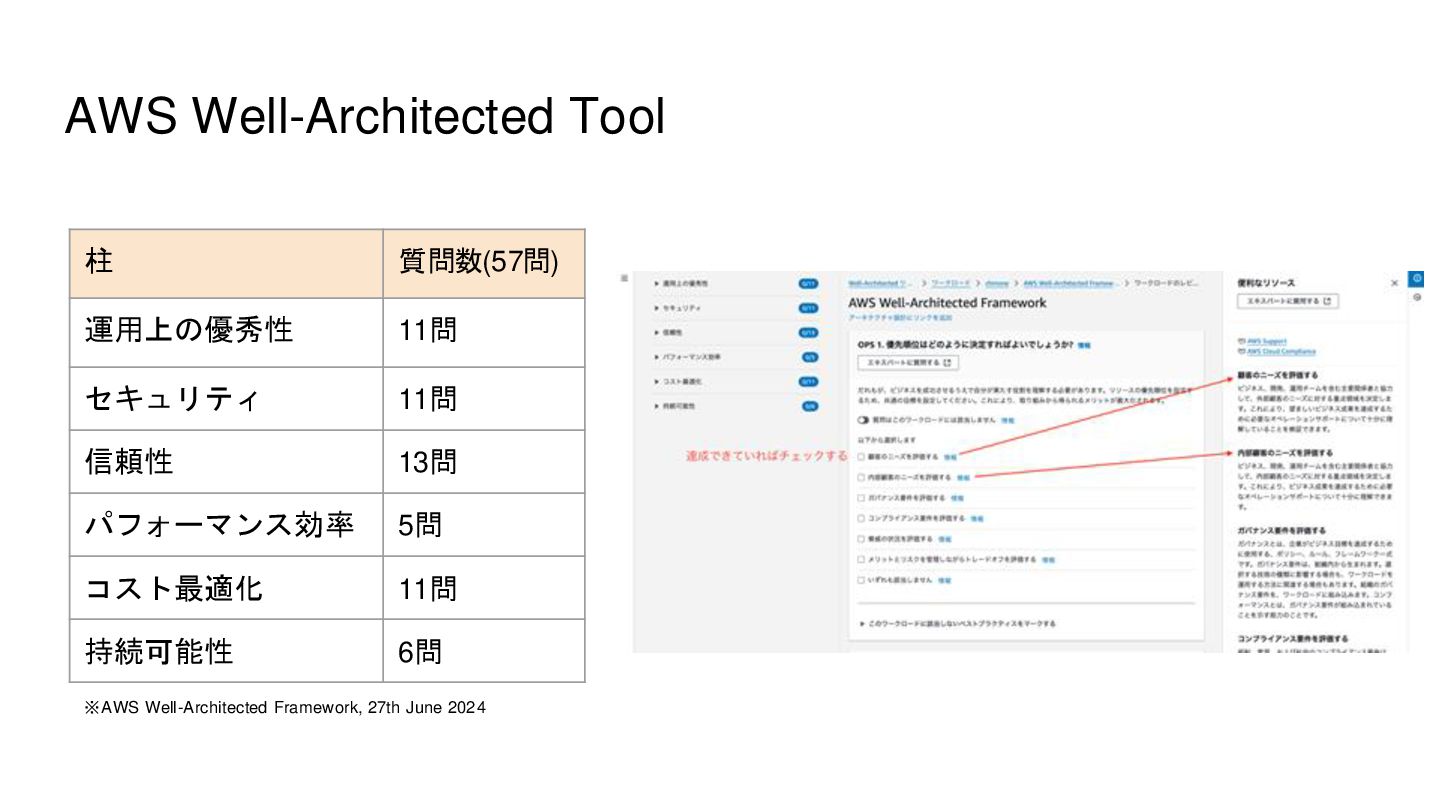Check the 脅威の状況を評価する checkbox

[861, 539]
